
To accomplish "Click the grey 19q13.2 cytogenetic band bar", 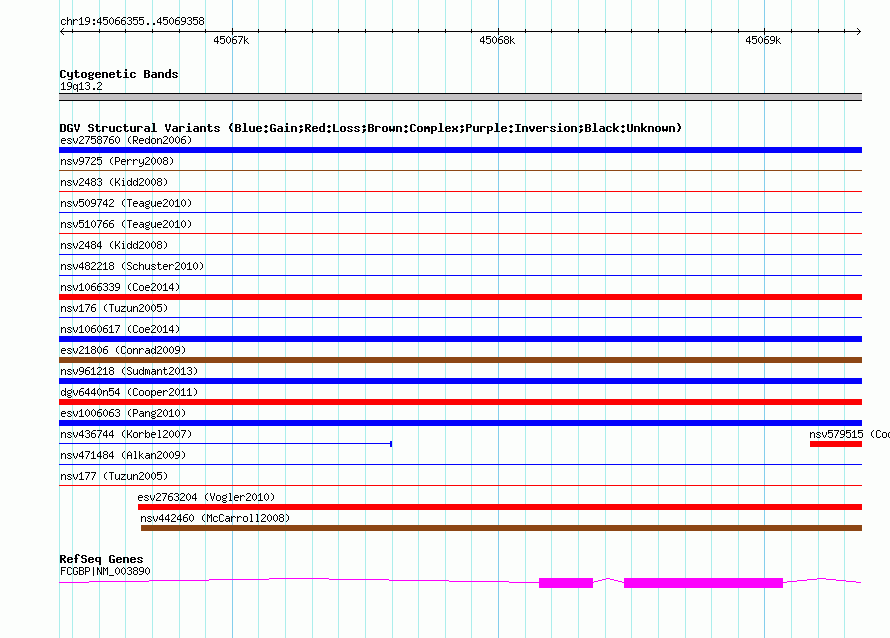I will click(460, 97).
